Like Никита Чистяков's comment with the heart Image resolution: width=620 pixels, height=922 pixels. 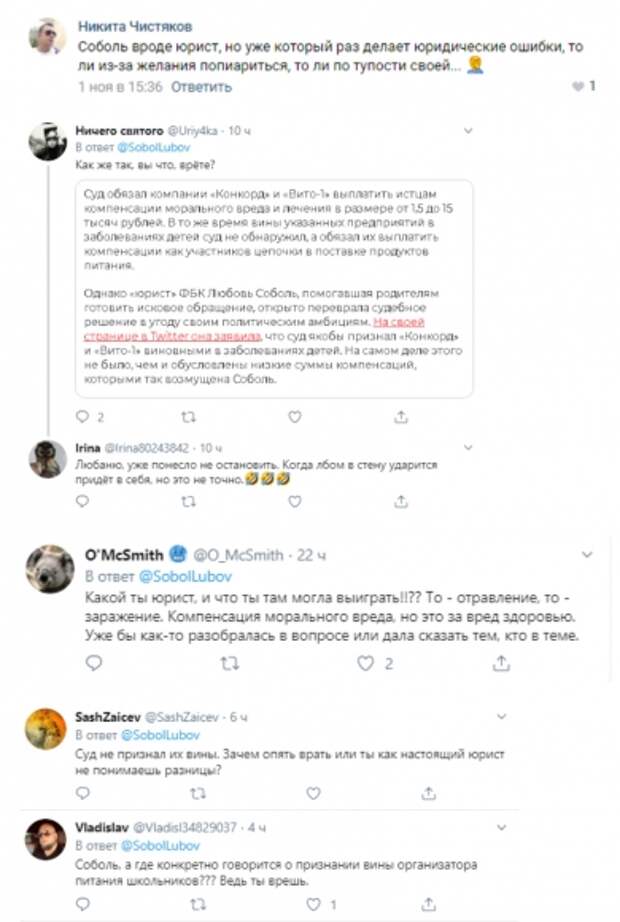577,86
